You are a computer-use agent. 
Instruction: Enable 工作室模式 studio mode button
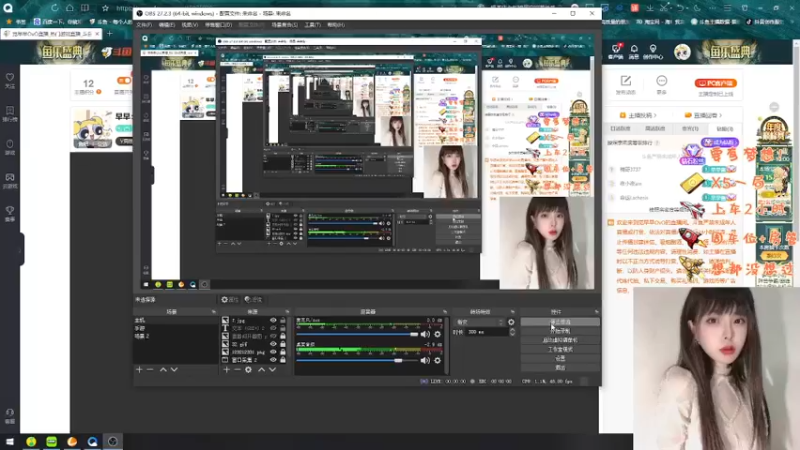(560, 349)
